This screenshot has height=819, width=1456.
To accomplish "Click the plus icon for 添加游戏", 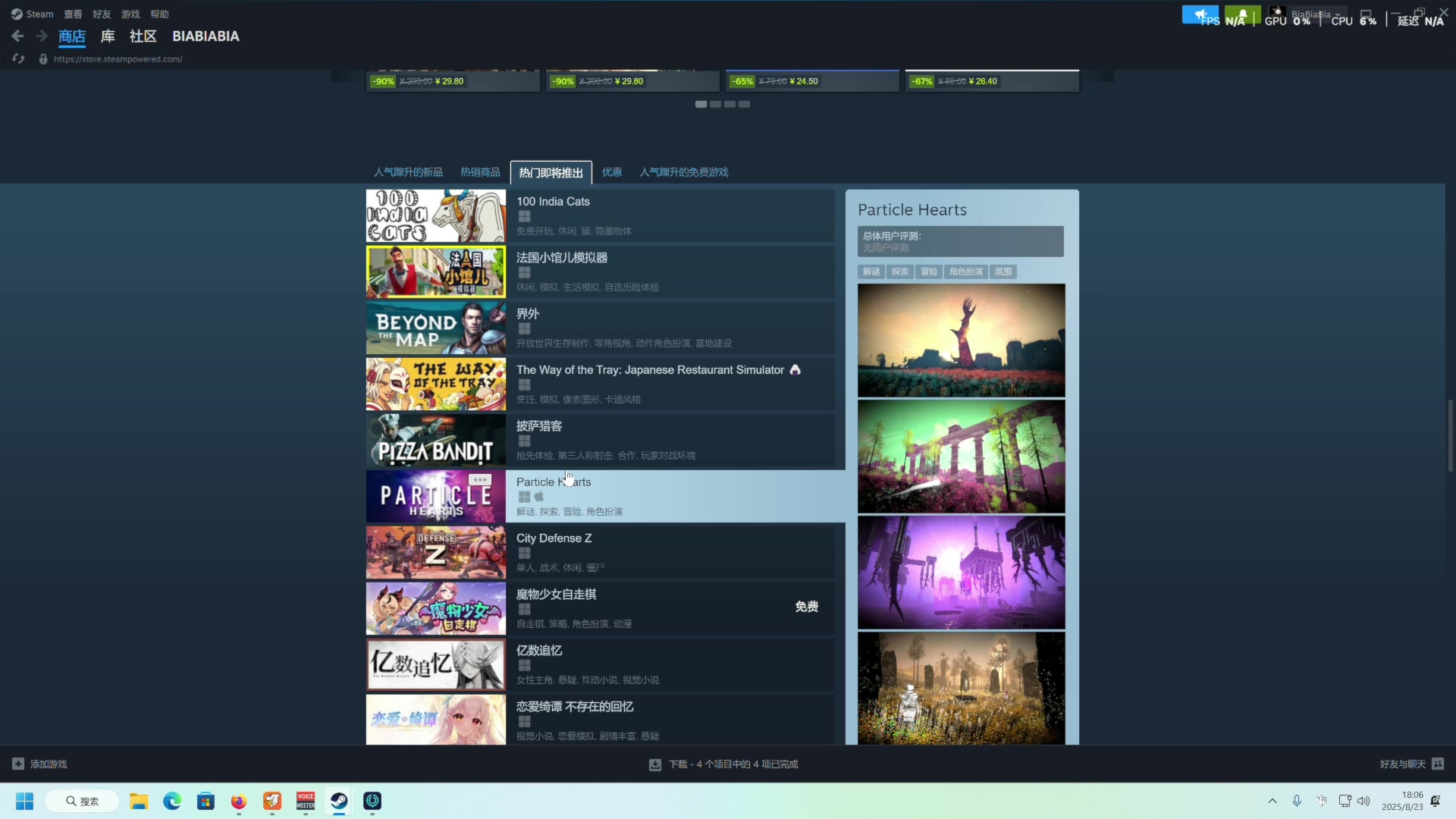I will point(18,764).
